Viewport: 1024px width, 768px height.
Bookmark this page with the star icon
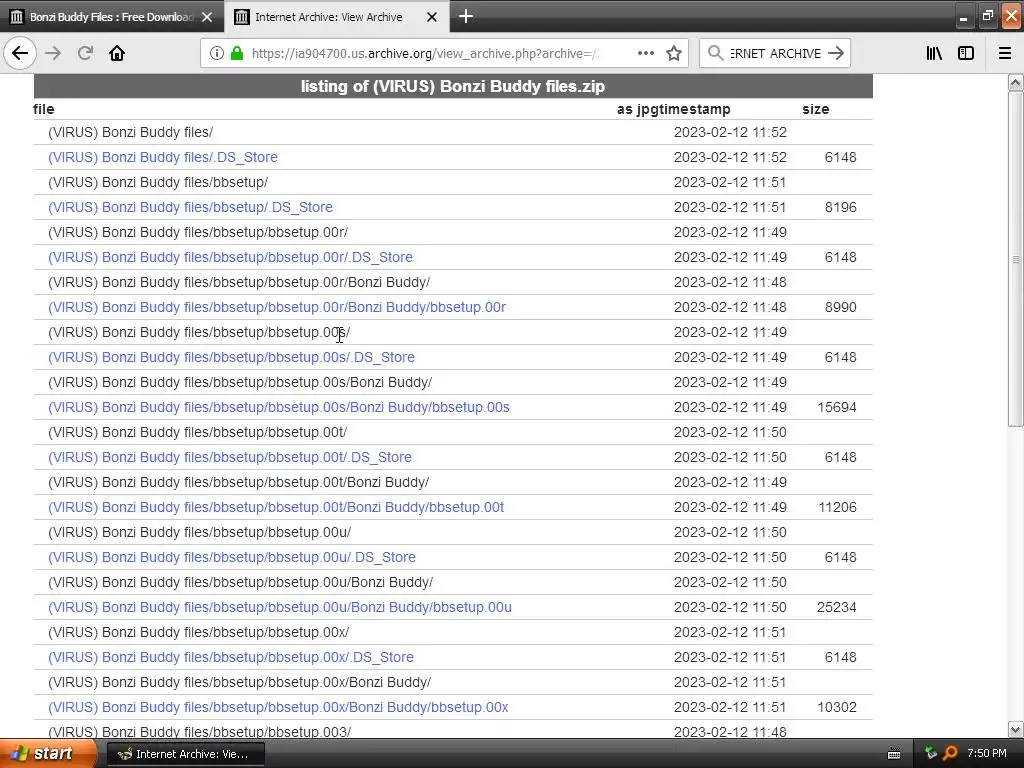click(x=674, y=53)
